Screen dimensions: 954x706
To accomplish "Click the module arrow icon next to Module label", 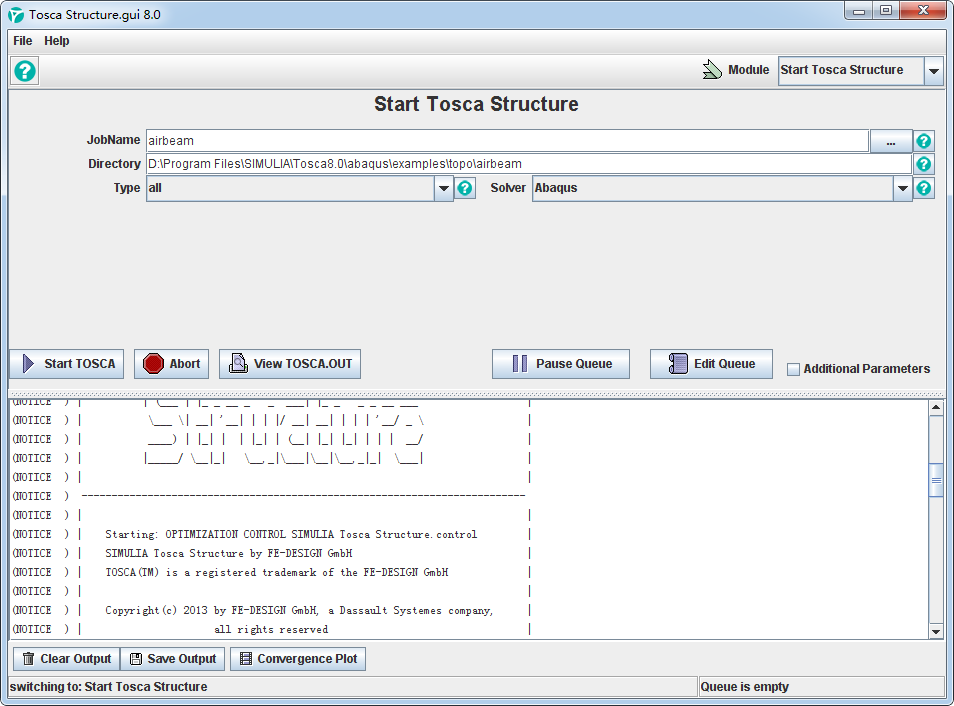I will click(711, 69).
